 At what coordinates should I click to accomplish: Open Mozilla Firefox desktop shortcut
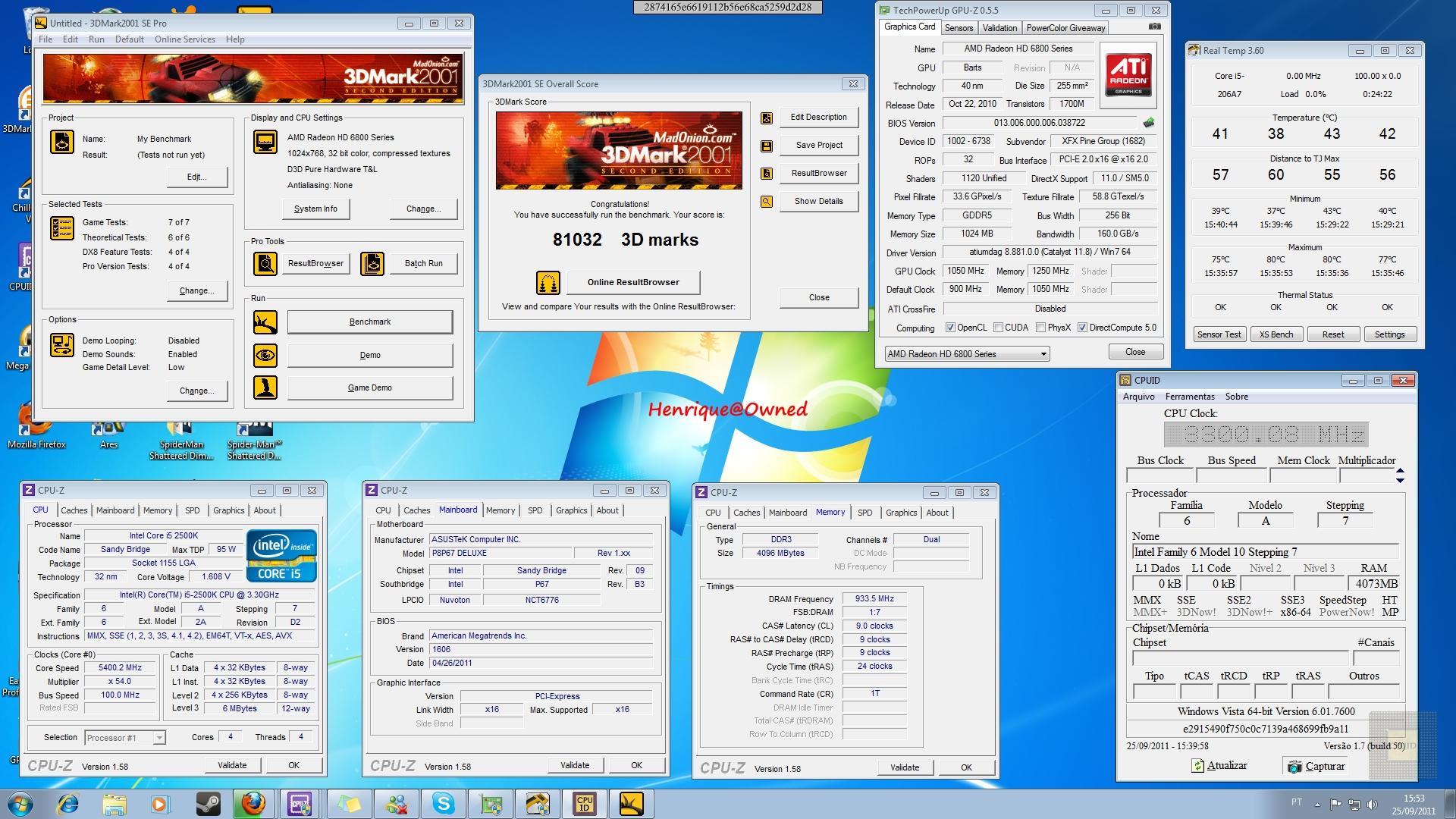(x=36, y=428)
